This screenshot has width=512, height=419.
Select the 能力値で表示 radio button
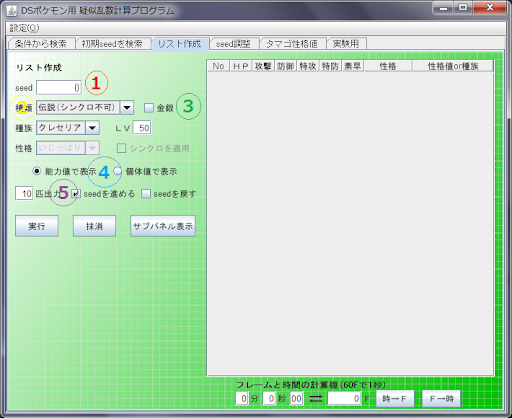pos(37,171)
